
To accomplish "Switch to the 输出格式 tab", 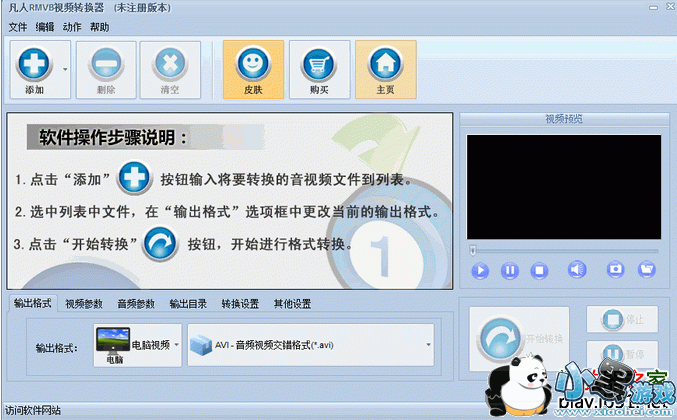I will point(32,303).
